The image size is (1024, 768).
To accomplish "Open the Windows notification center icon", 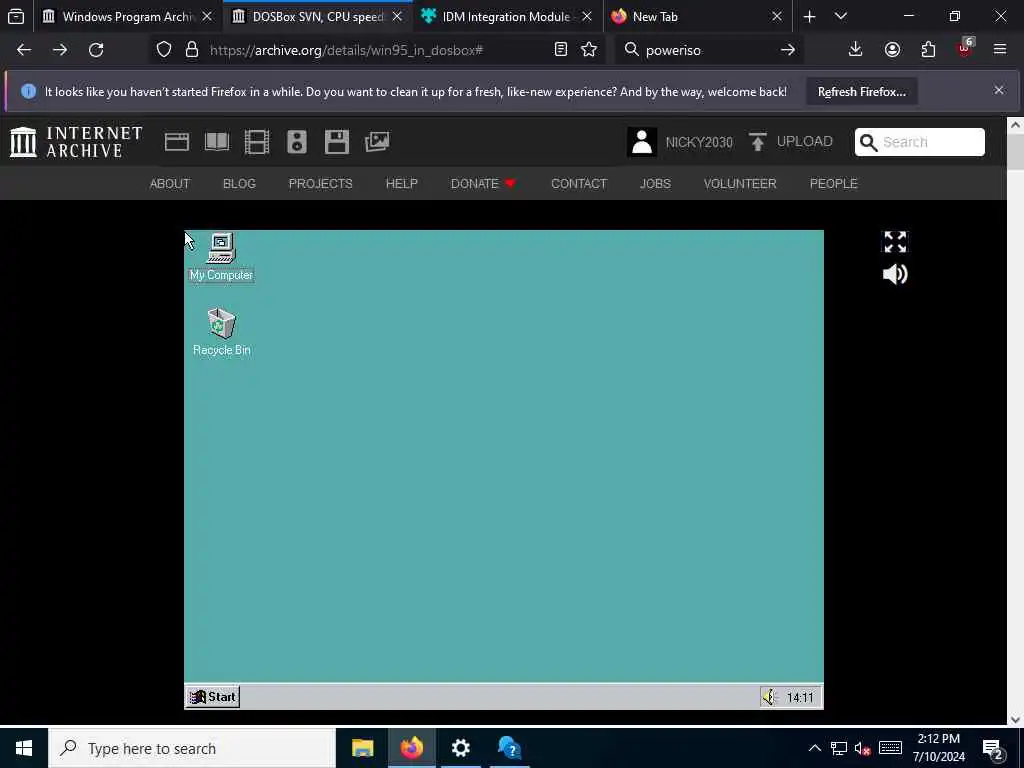I will [993, 749].
